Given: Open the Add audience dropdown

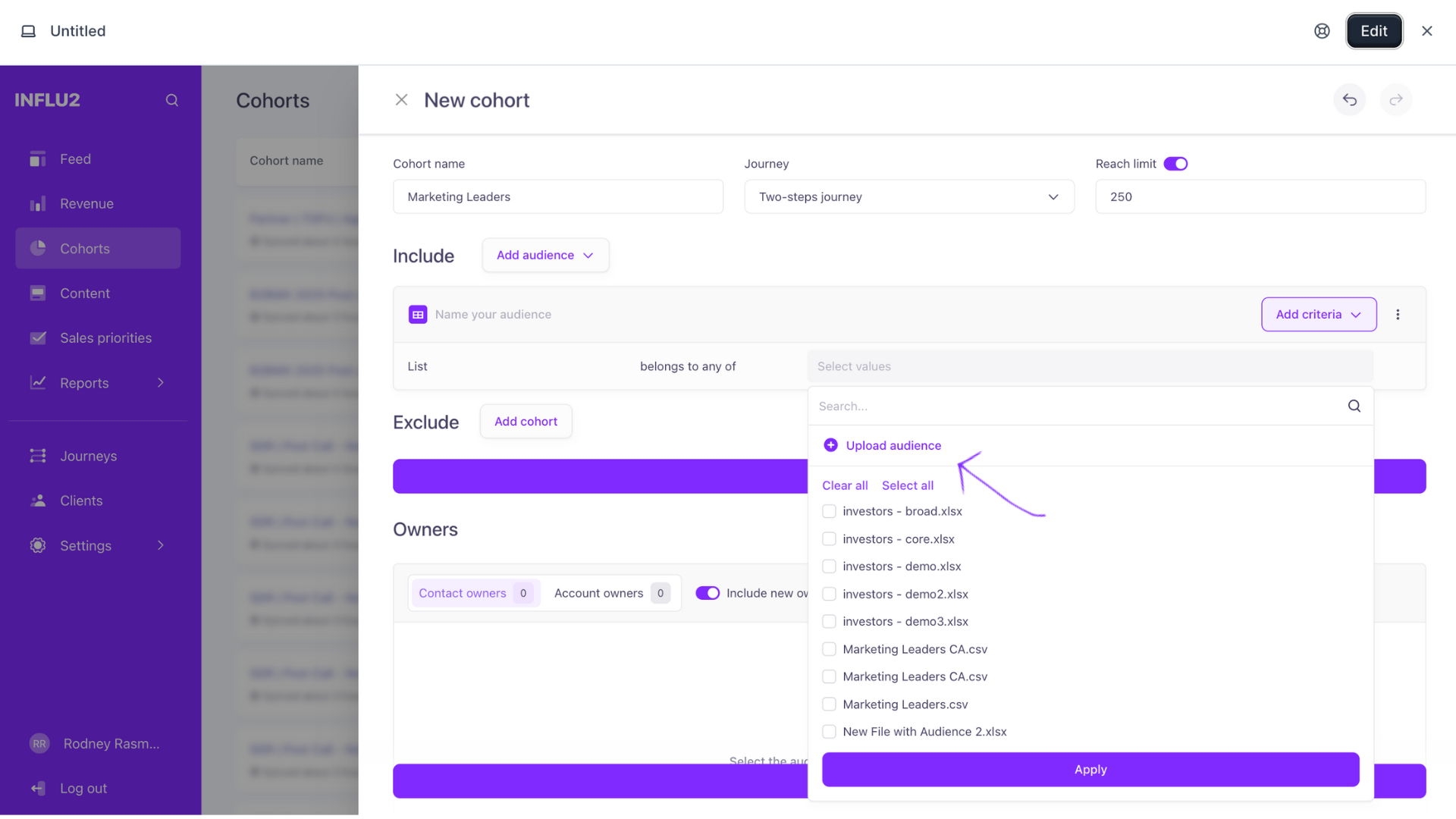Looking at the screenshot, I should [x=545, y=256].
